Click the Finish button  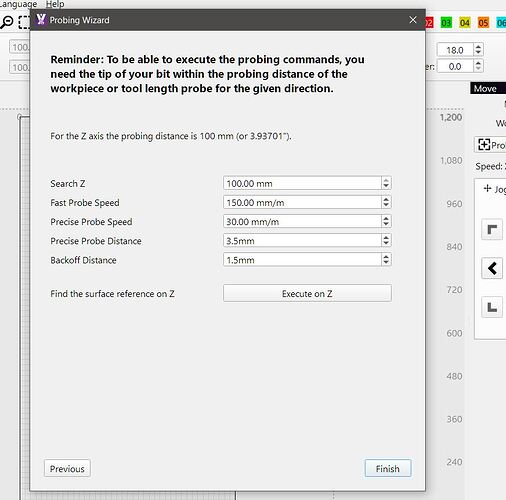pos(388,469)
